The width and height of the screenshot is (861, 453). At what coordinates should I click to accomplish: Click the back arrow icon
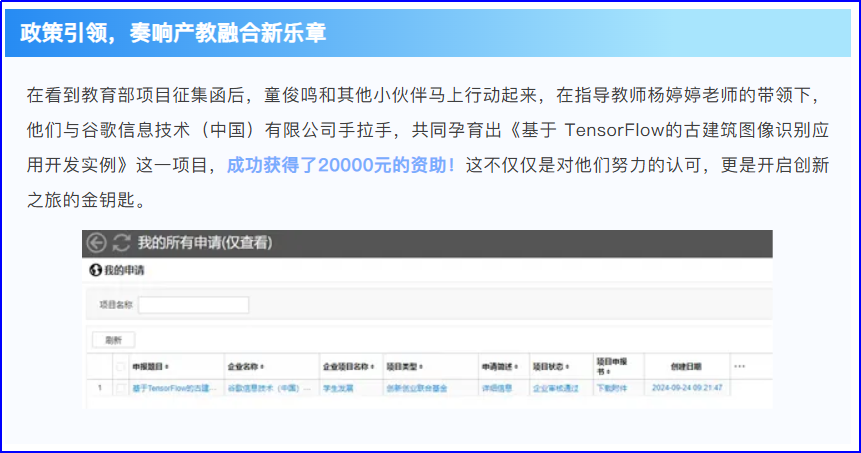point(97,243)
